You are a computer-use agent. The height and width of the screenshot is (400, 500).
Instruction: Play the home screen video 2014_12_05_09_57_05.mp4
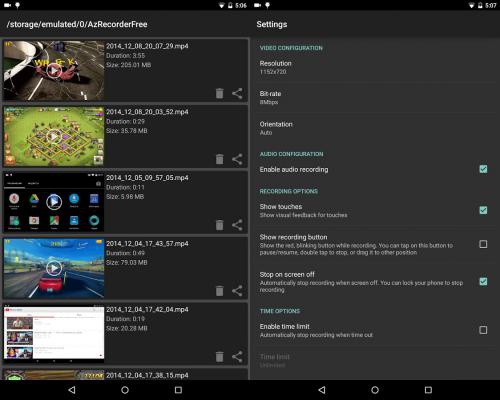click(54, 202)
